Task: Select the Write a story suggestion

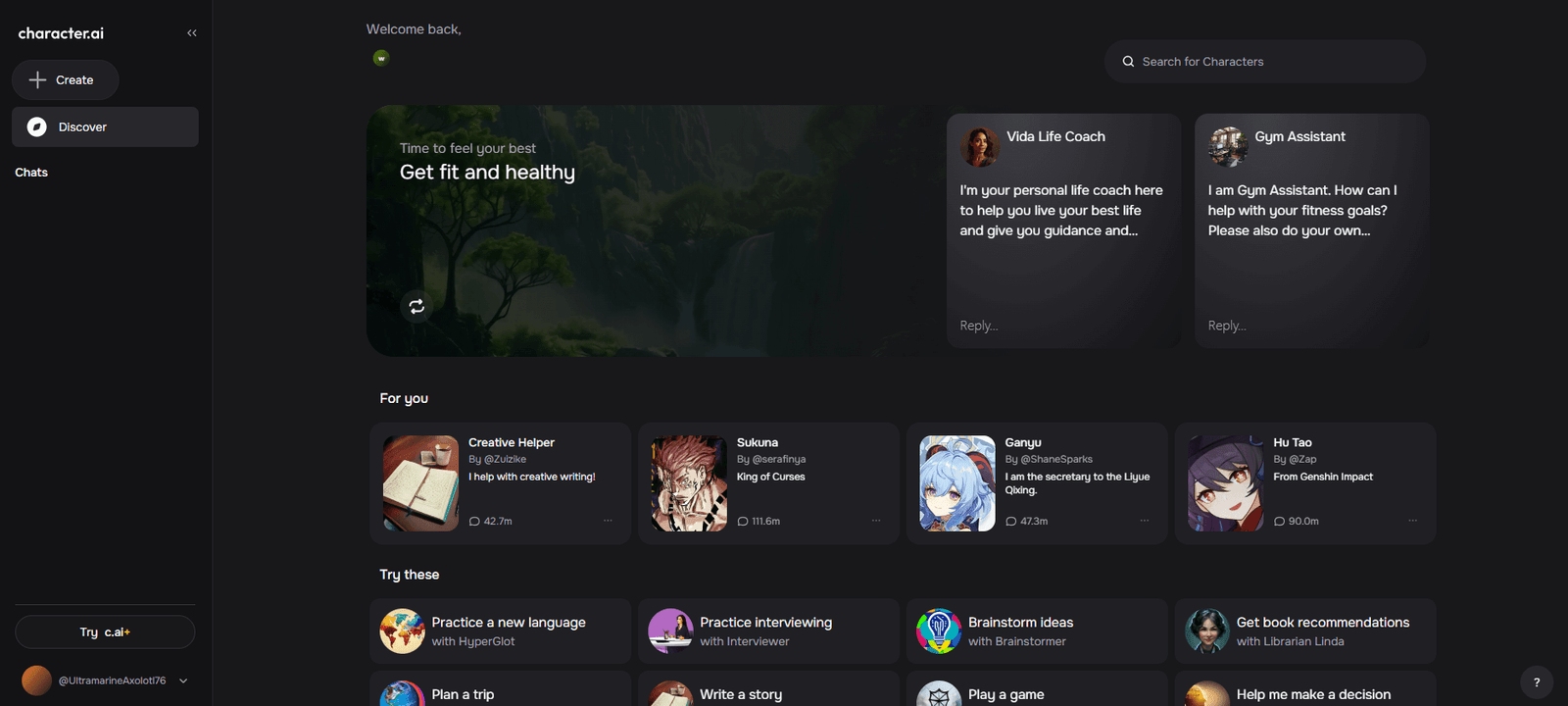Action: click(x=768, y=689)
